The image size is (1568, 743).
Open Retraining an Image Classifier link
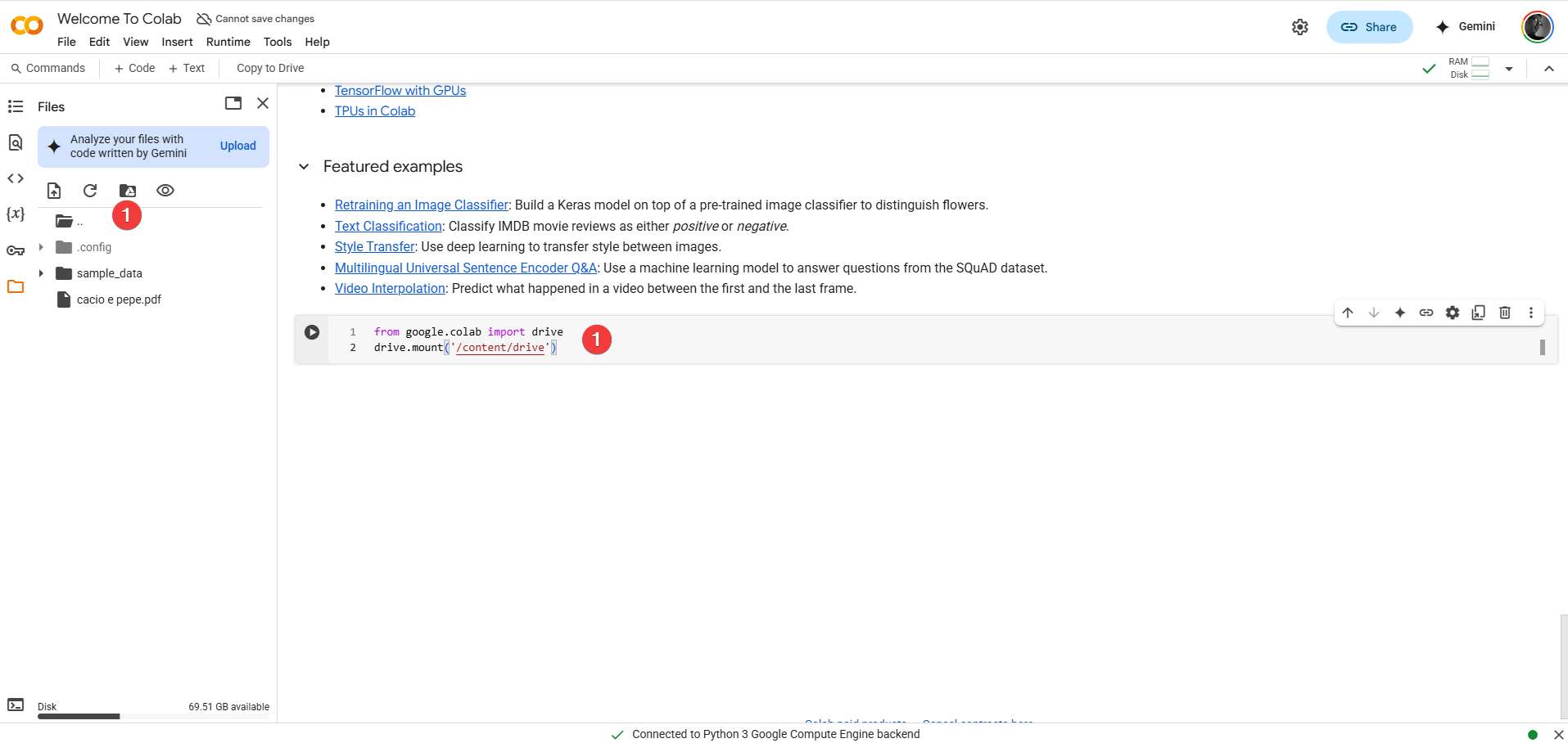click(x=422, y=205)
